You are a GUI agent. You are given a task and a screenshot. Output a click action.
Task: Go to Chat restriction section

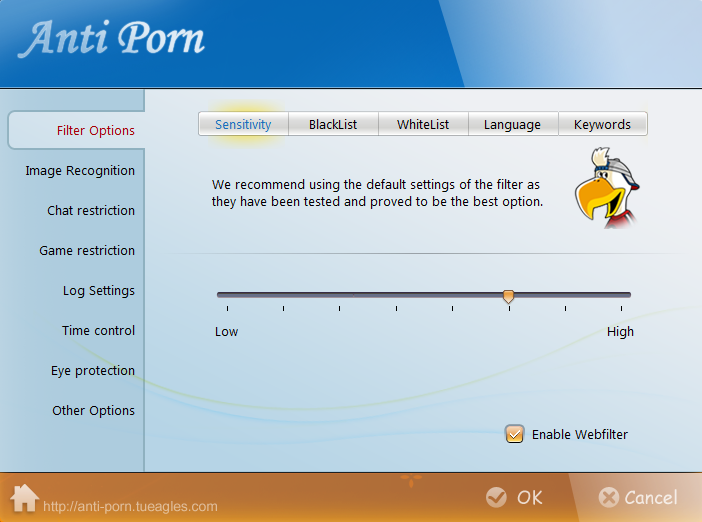(91, 210)
